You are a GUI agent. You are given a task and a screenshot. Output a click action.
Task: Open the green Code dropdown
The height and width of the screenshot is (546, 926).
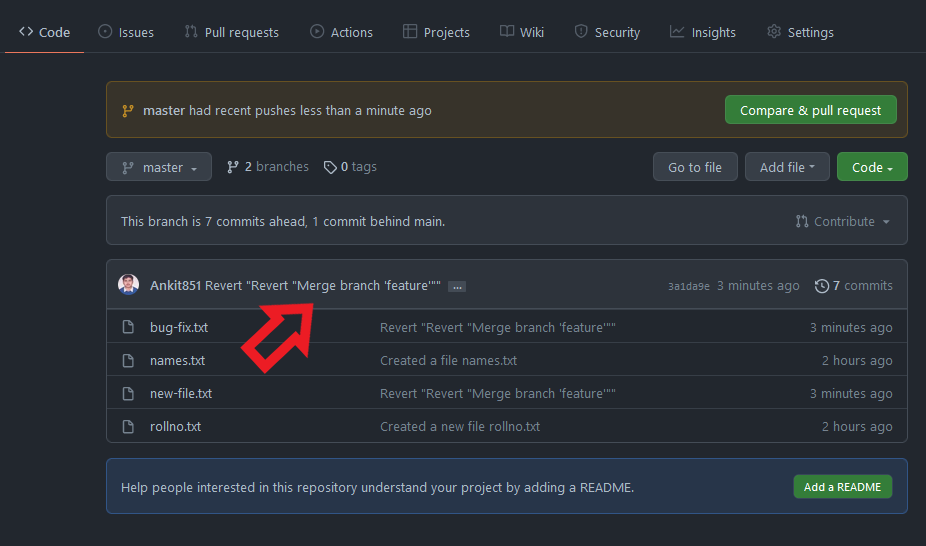click(x=872, y=167)
